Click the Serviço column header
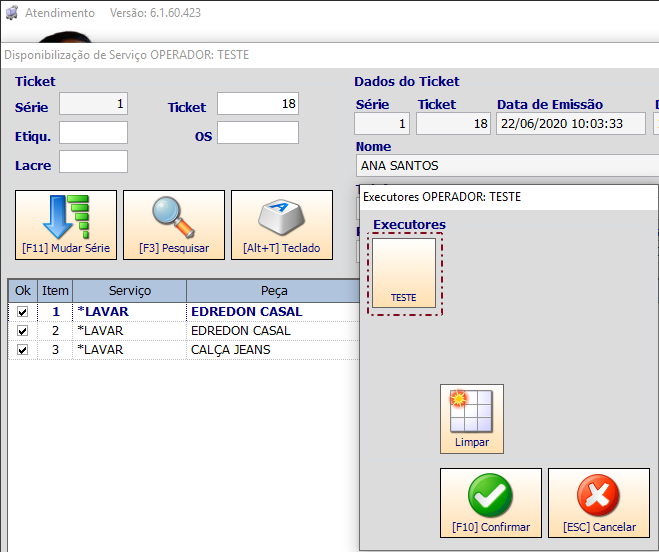659x552 pixels. tap(129, 291)
